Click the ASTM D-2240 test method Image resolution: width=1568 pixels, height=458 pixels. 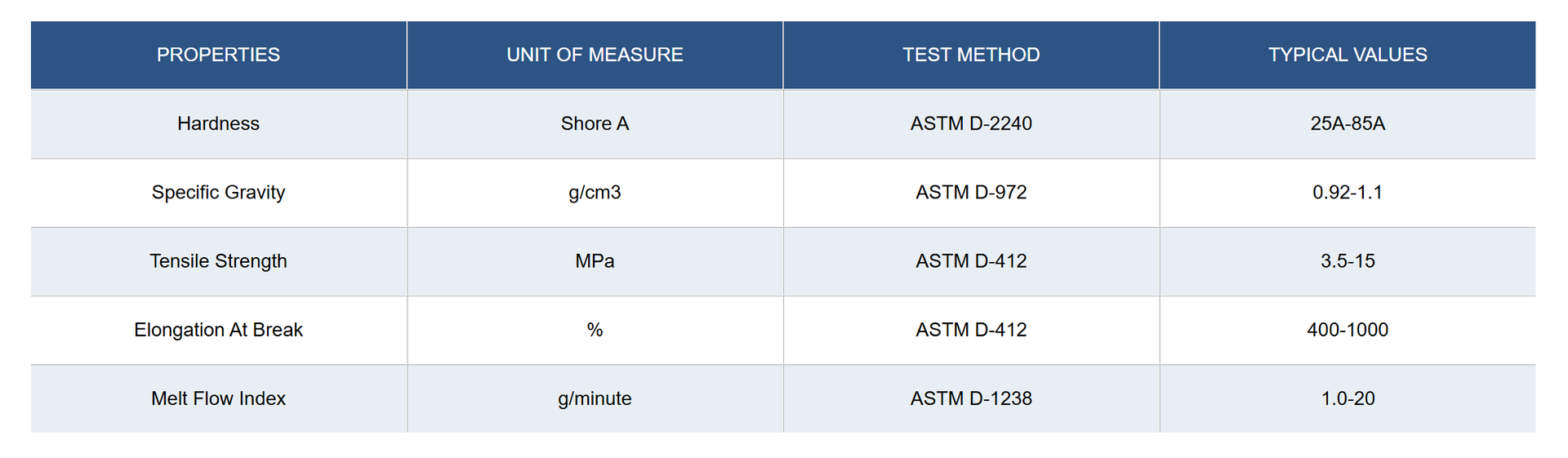click(971, 123)
